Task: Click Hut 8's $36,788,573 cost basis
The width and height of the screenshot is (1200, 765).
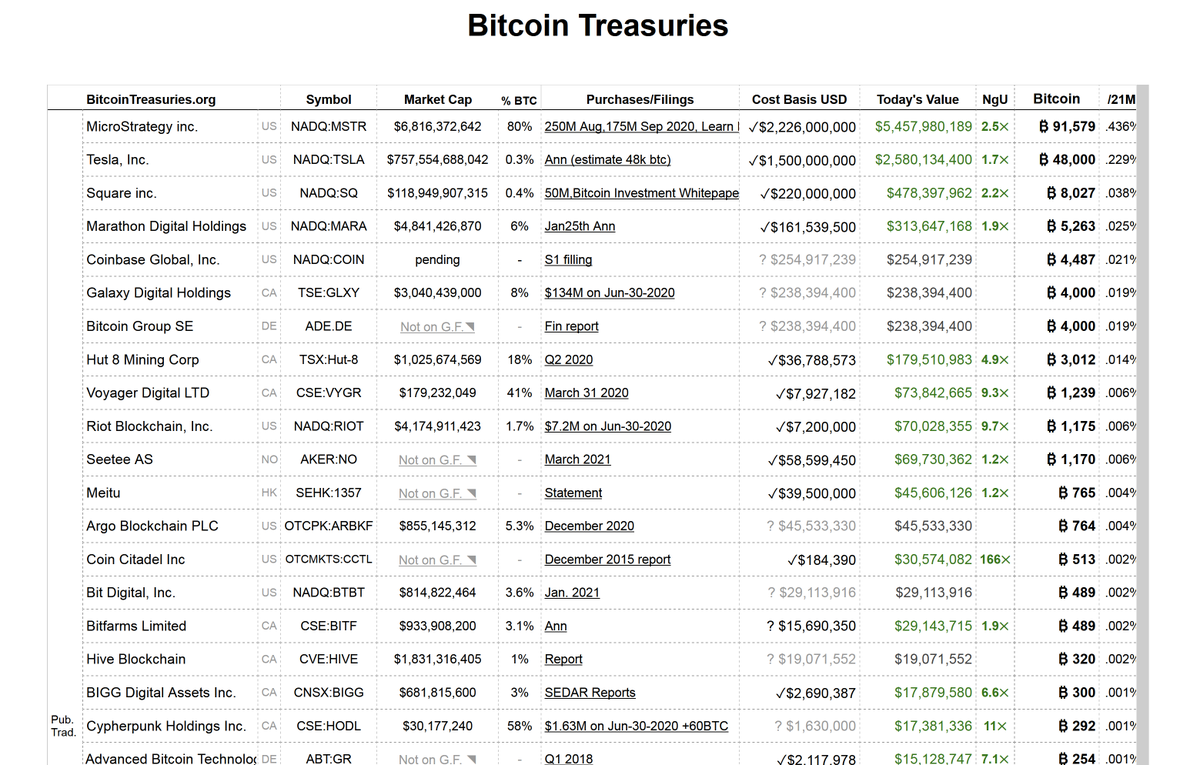Action: pyautogui.click(x=811, y=360)
